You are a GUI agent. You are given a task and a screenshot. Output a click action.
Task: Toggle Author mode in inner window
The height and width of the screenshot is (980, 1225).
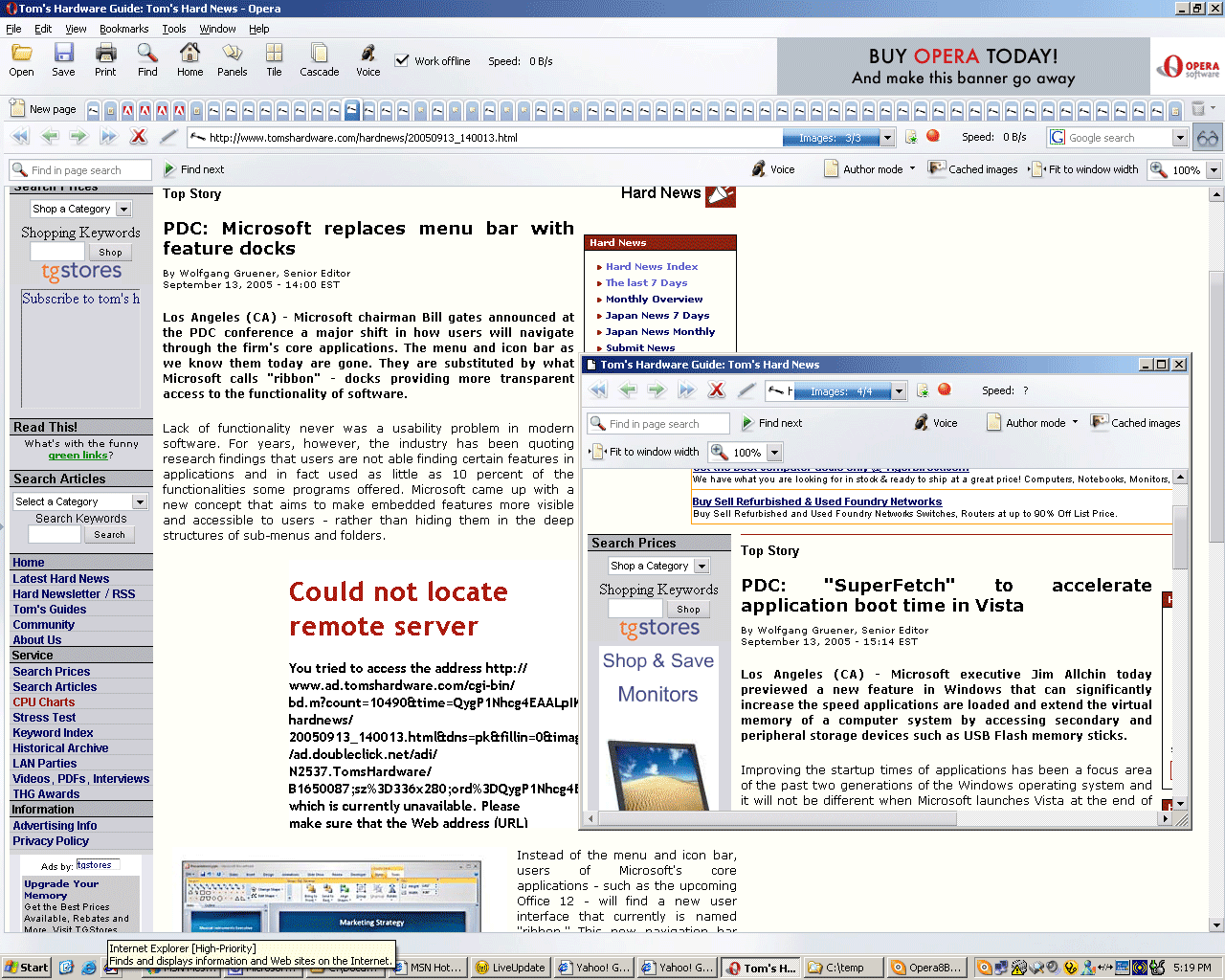1026,423
